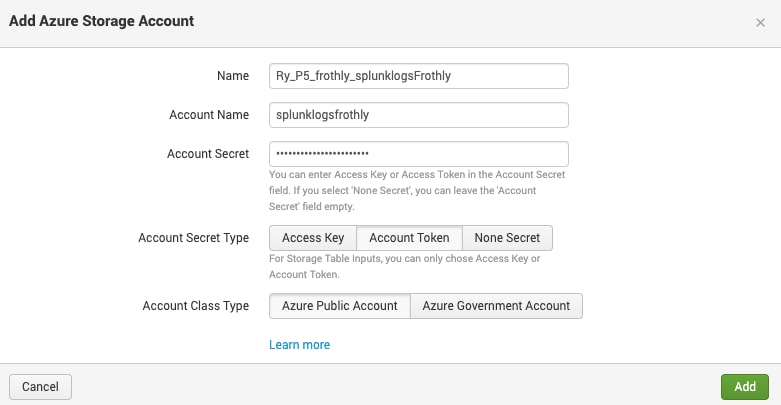Viewport: 781px width, 405px height.
Task: Click the Add Azure Storage Account title
Action: (x=102, y=21)
